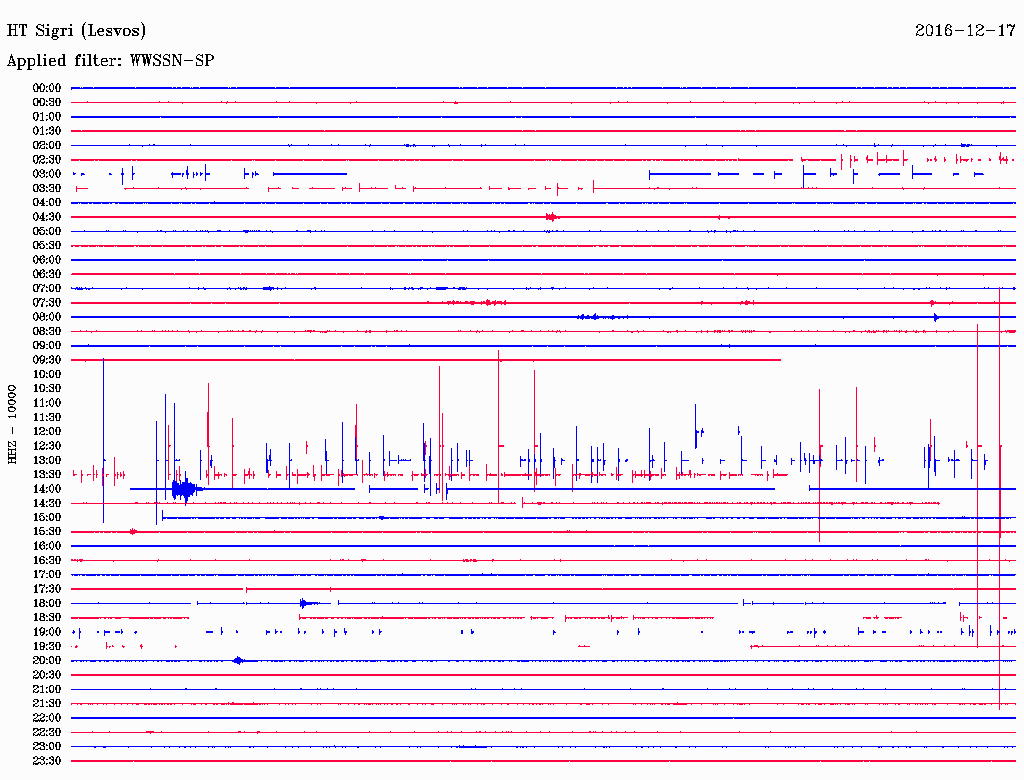This screenshot has width=1024, height=780.
Task: Click the '02:30' time label
Action: point(47,159)
